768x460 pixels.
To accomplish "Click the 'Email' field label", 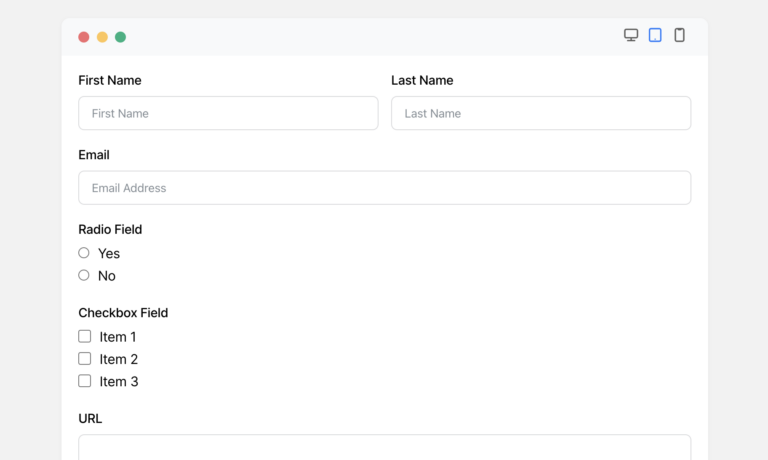I will point(94,155).
